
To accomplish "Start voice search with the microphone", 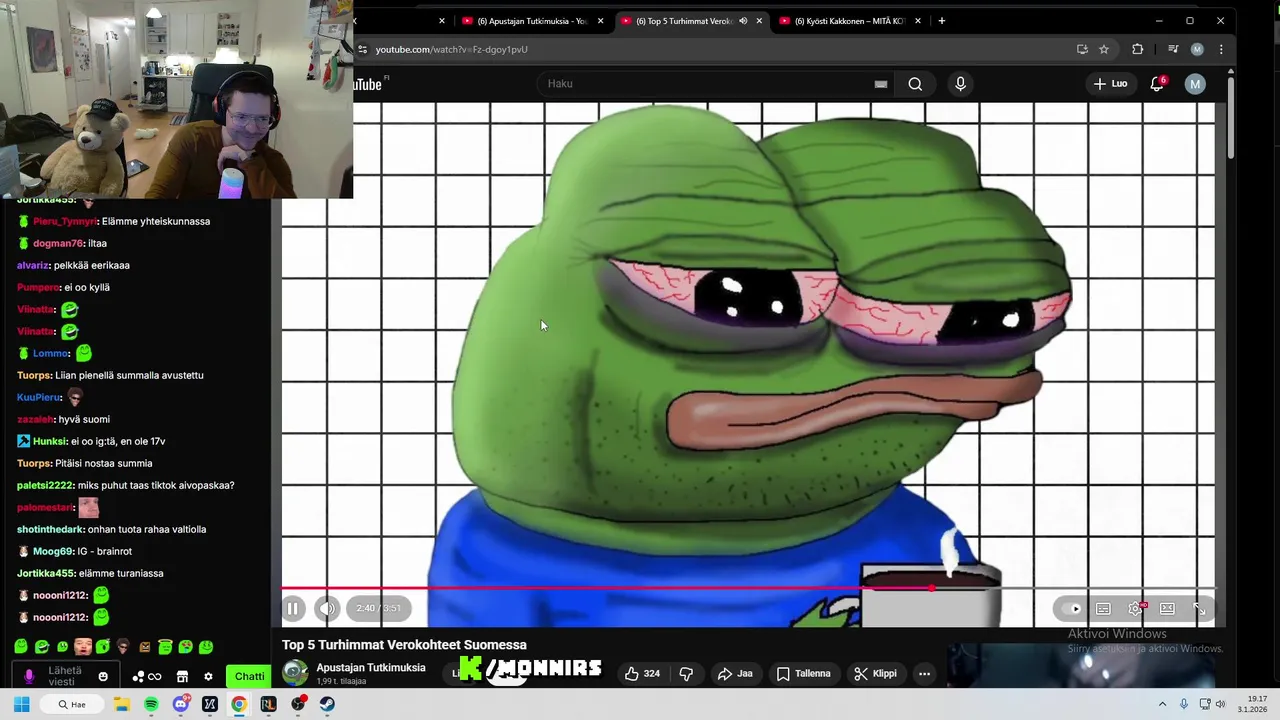I will (x=960, y=84).
